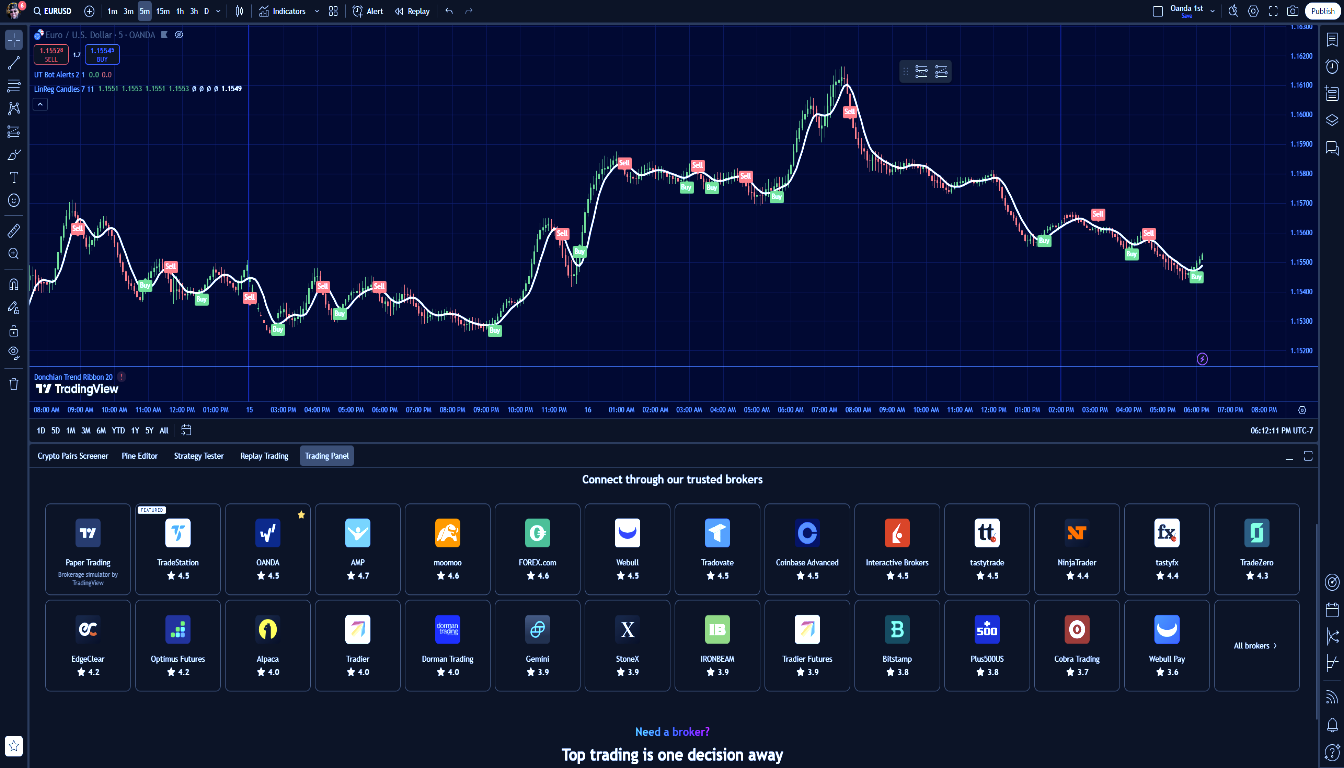The width and height of the screenshot is (1344, 768).
Task: Choose the OANDA broker card
Action: [x=268, y=549]
